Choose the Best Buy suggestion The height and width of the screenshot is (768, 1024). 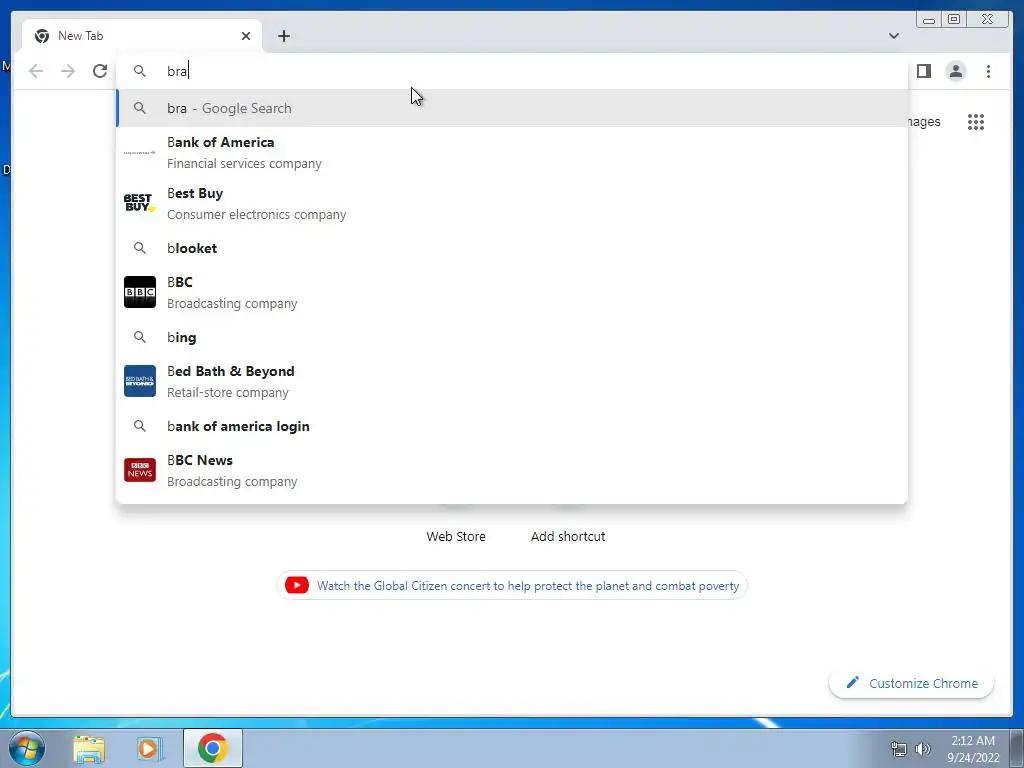pos(512,204)
